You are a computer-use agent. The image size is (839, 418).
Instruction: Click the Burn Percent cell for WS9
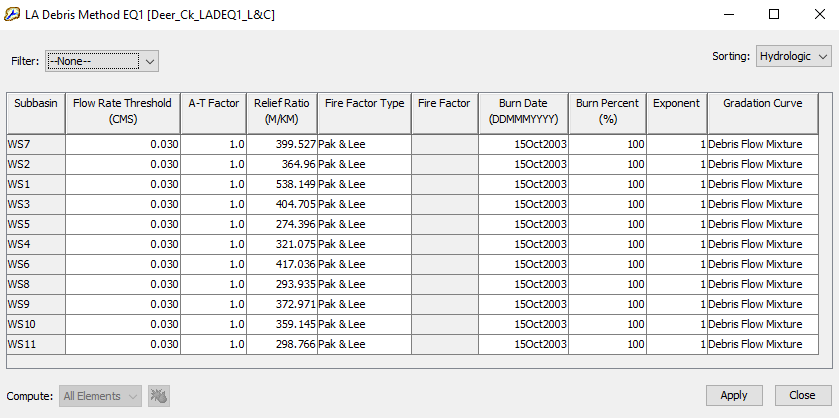(x=607, y=305)
